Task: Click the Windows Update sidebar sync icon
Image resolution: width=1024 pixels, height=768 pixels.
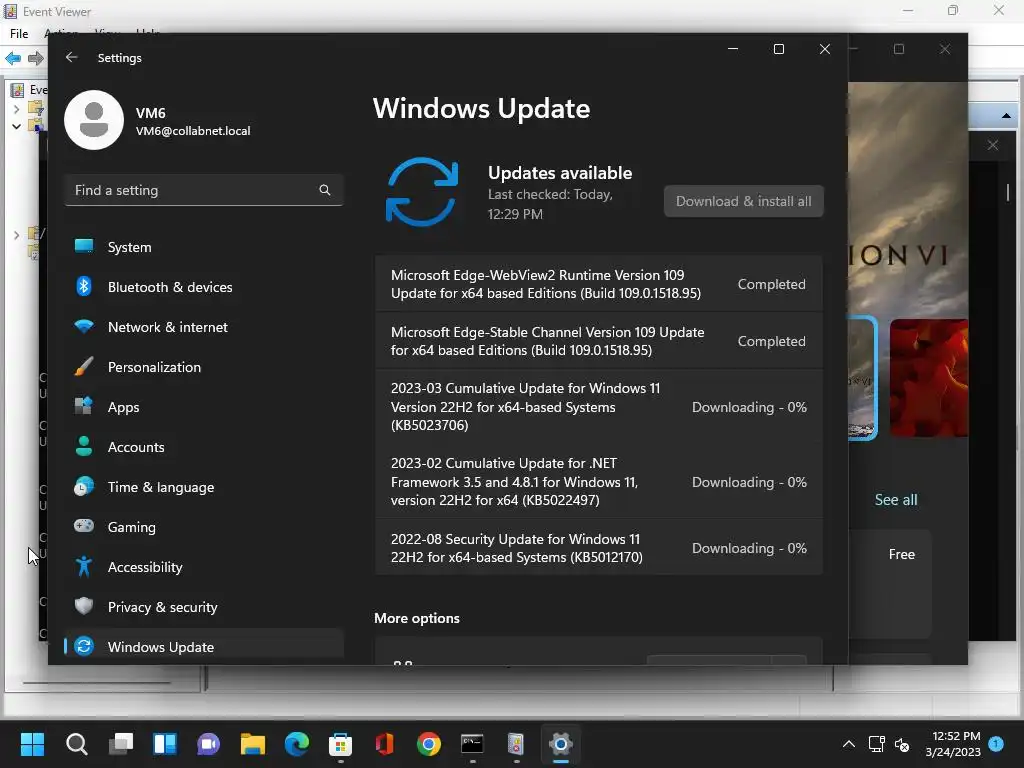Action: tap(84, 647)
